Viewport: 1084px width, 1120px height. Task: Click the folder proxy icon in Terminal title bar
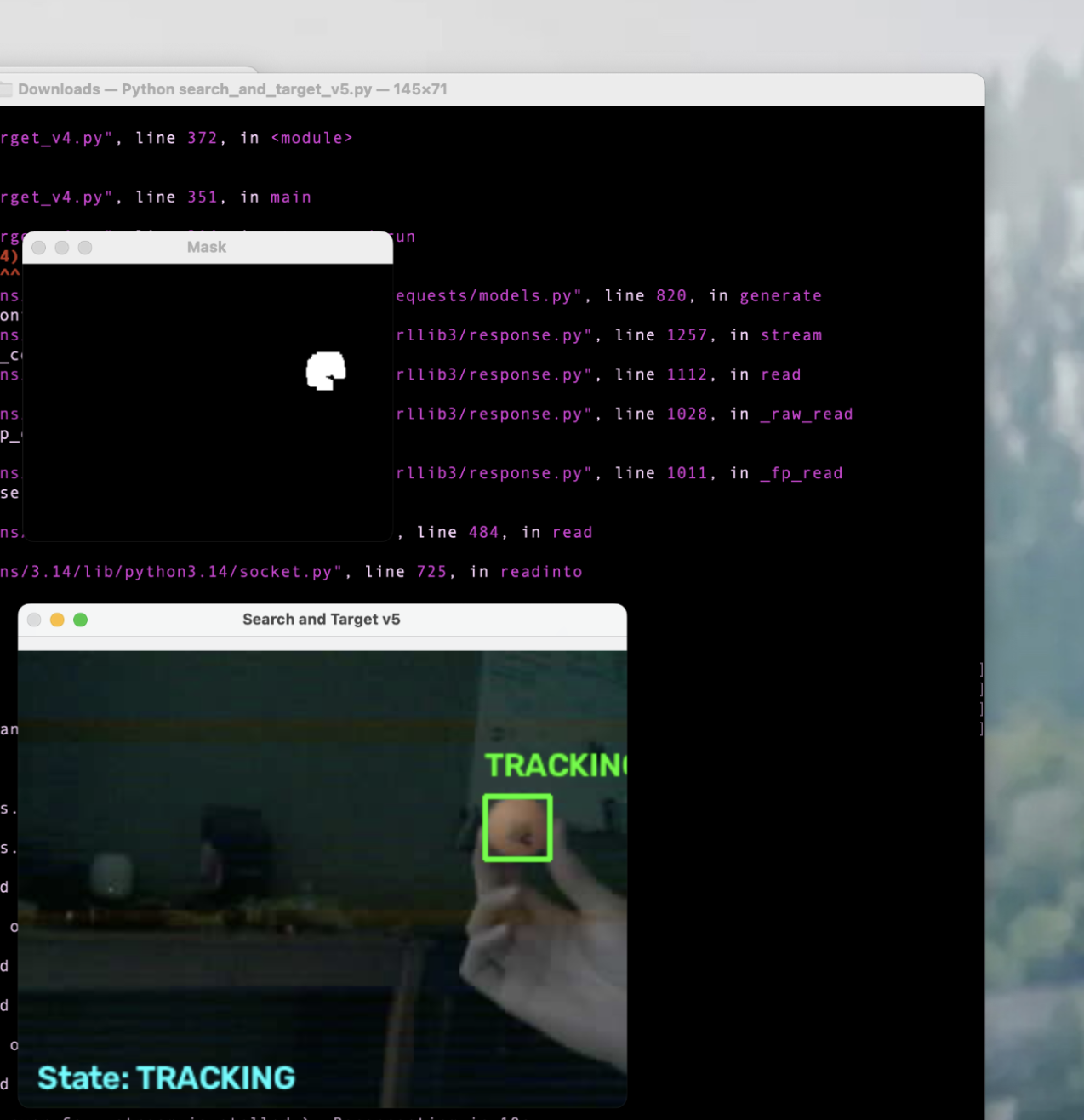pos(6,89)
